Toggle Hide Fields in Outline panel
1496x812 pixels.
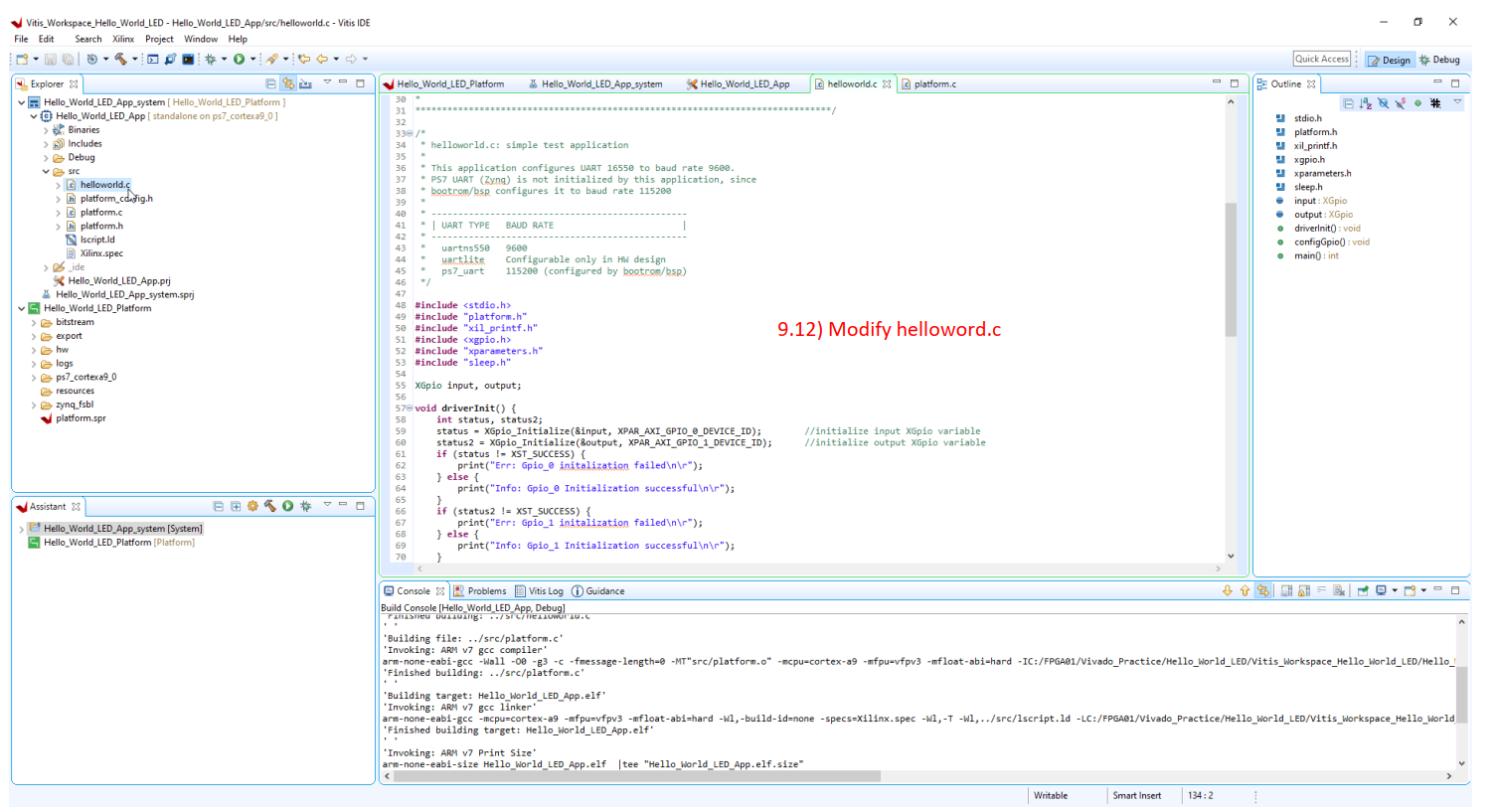click(x=1383, y=103)
